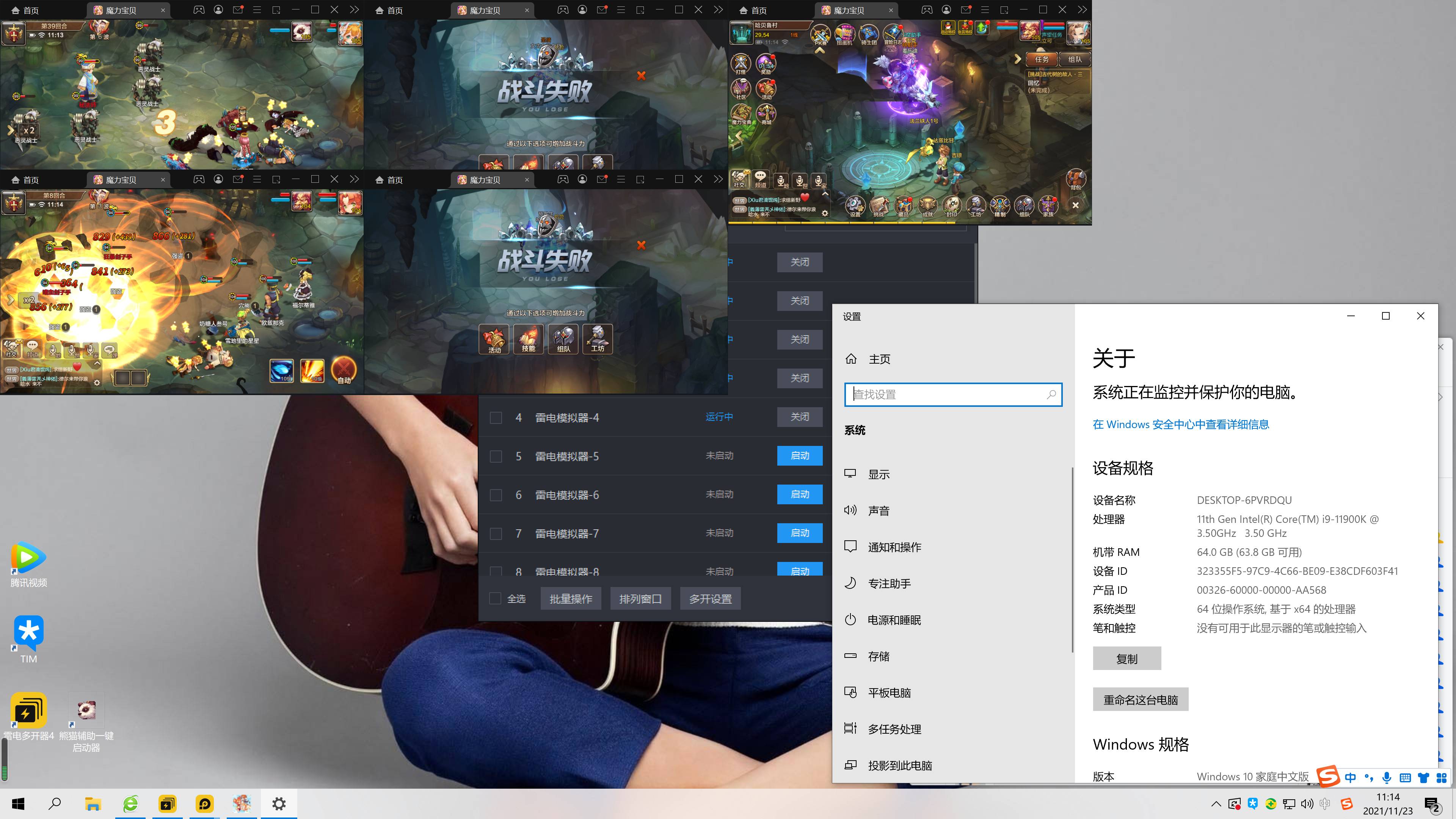Open the Windows 安全中心 details link
The height and width of the screenshot is (819, 1456).
(x=1180, y=425)
